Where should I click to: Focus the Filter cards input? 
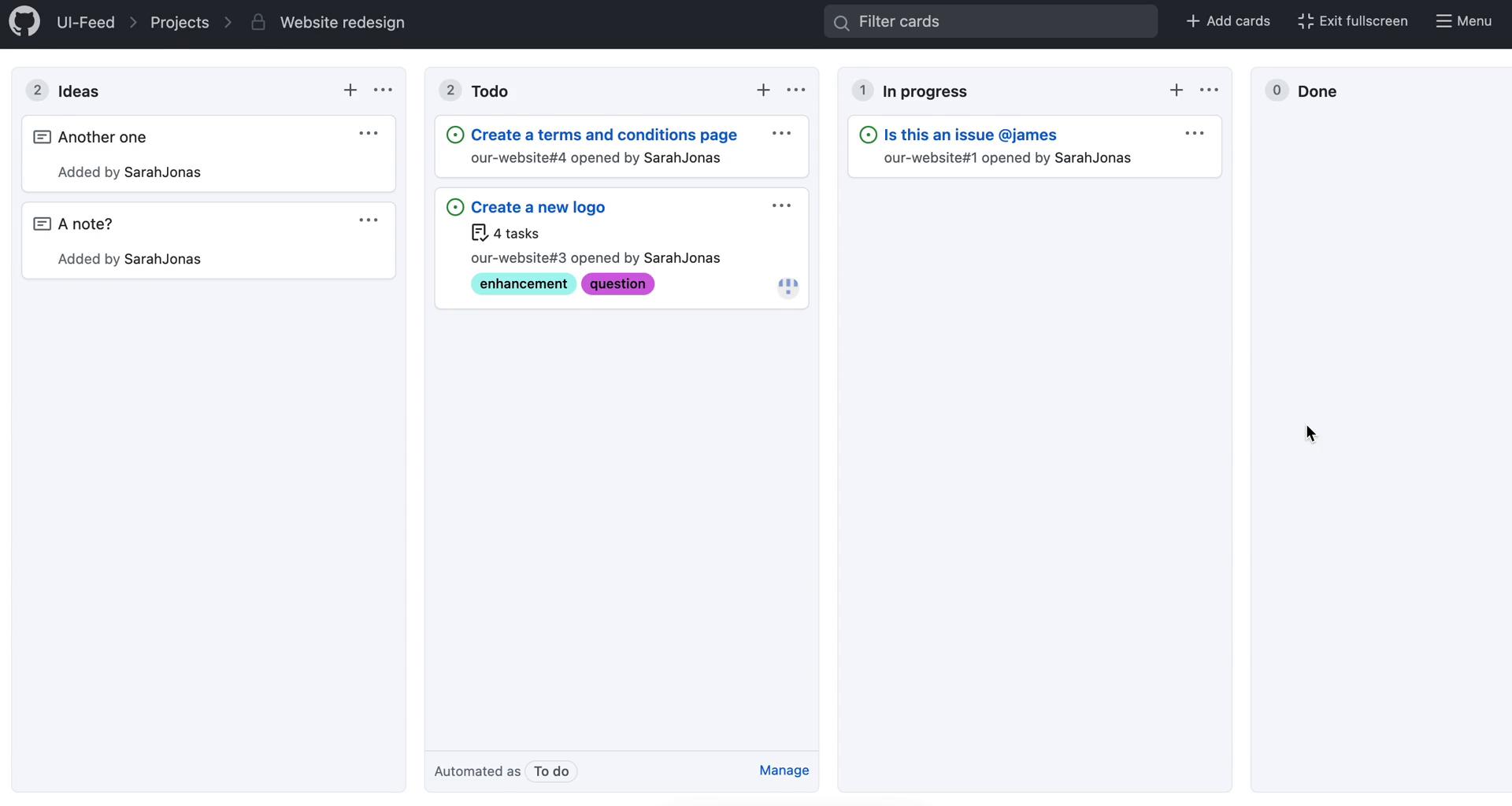(991, 21)
